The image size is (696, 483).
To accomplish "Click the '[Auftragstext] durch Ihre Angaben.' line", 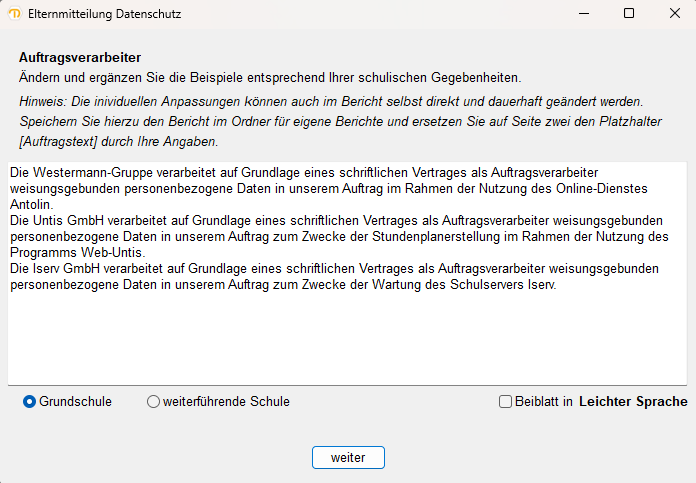I will pos(119,142).
